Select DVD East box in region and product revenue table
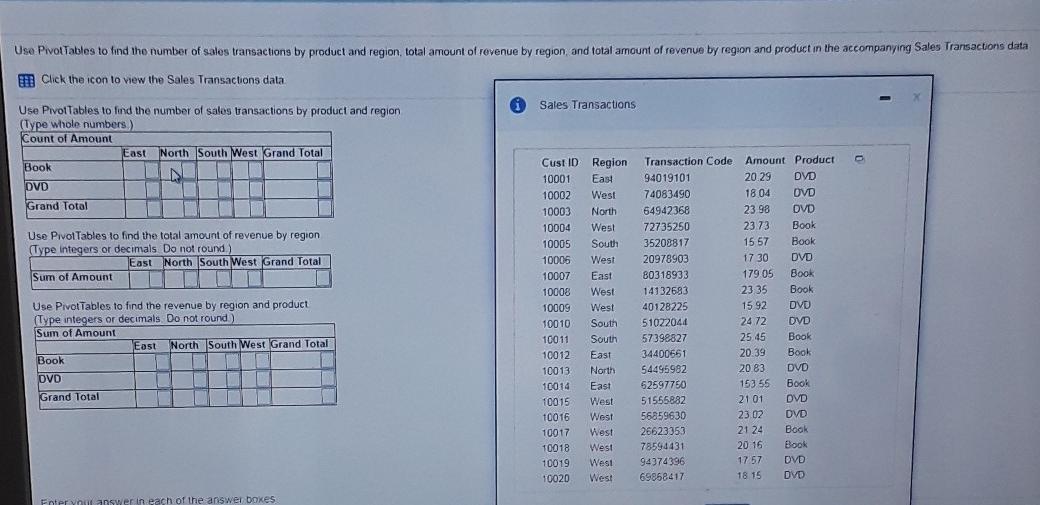 pyautogui.click(x=163, y=380)
